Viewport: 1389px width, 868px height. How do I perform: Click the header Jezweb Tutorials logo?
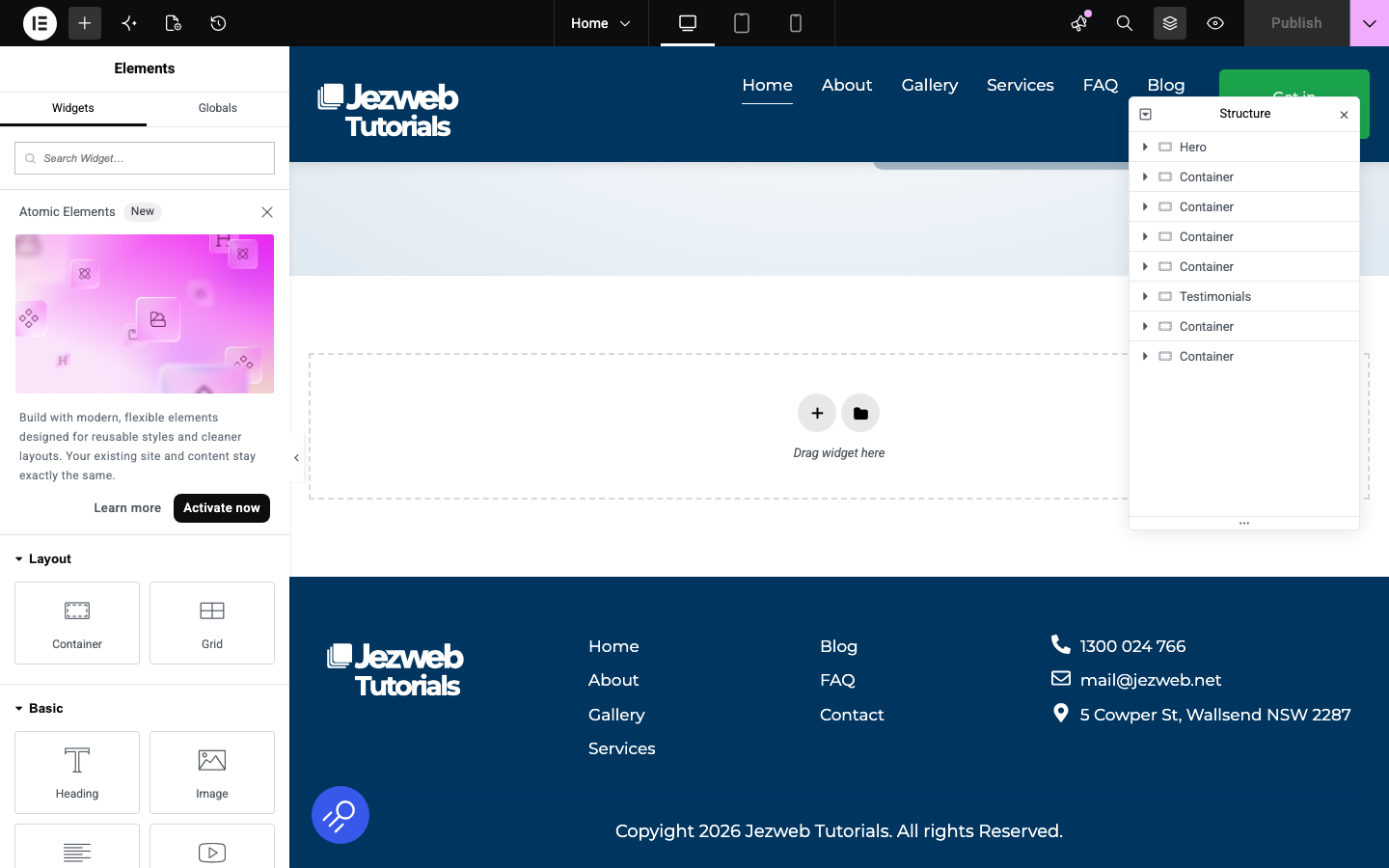(x=388, y=110)
